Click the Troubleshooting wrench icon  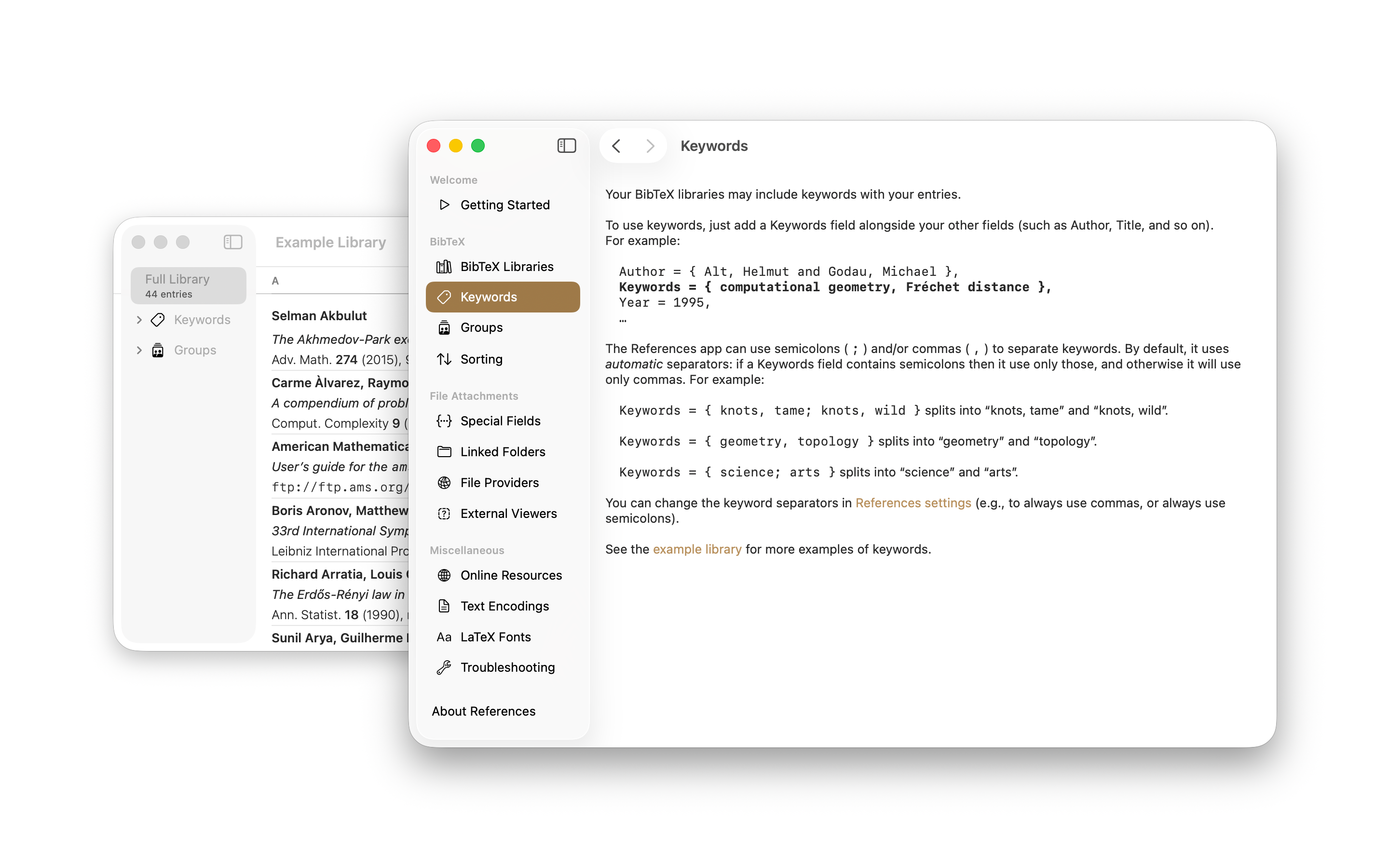[444, 667]
